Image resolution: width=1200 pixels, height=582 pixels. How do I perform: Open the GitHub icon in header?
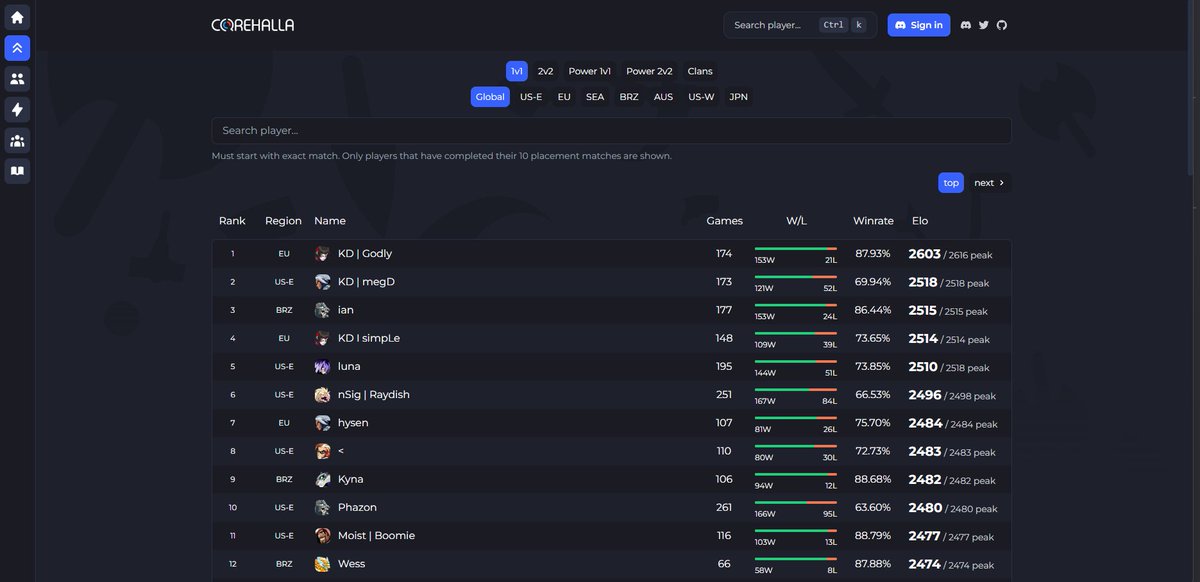(x=1002, y=25)
